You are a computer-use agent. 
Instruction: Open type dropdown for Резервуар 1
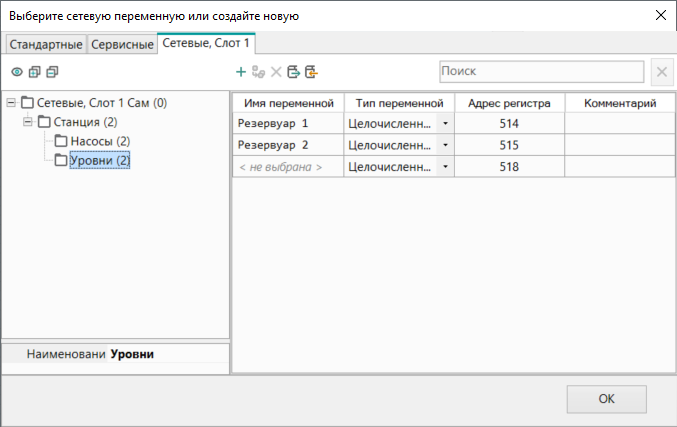(445, 123)
